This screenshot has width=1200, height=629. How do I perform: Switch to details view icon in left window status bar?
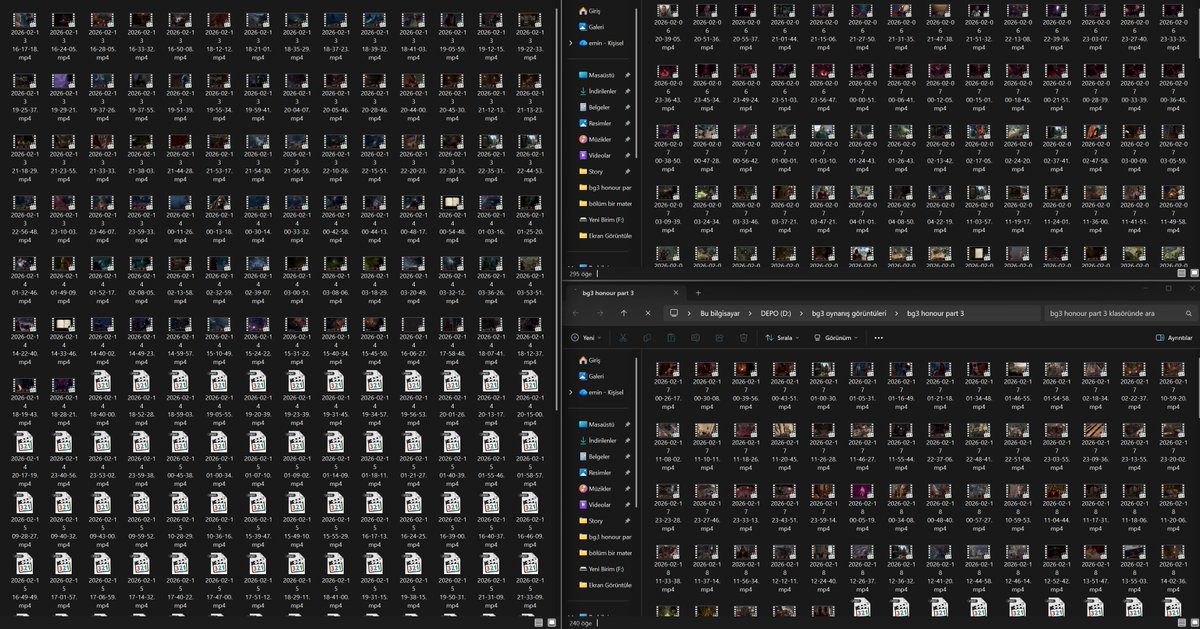[541, 622]
